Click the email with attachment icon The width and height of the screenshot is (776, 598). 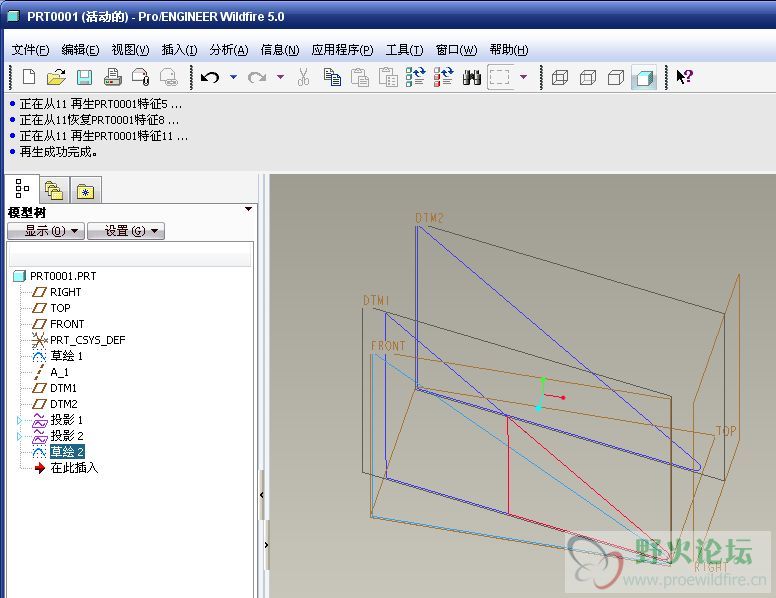click(x=141, y=77)
